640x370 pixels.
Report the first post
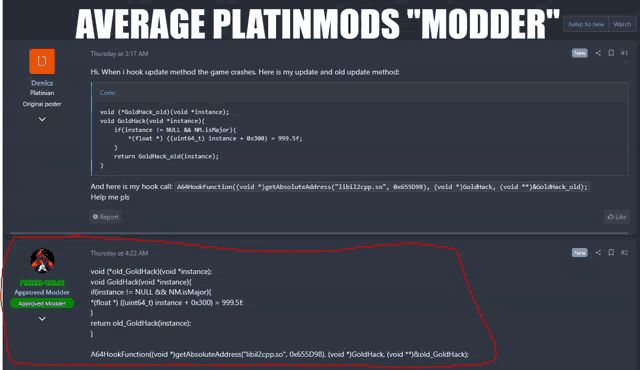106,217
